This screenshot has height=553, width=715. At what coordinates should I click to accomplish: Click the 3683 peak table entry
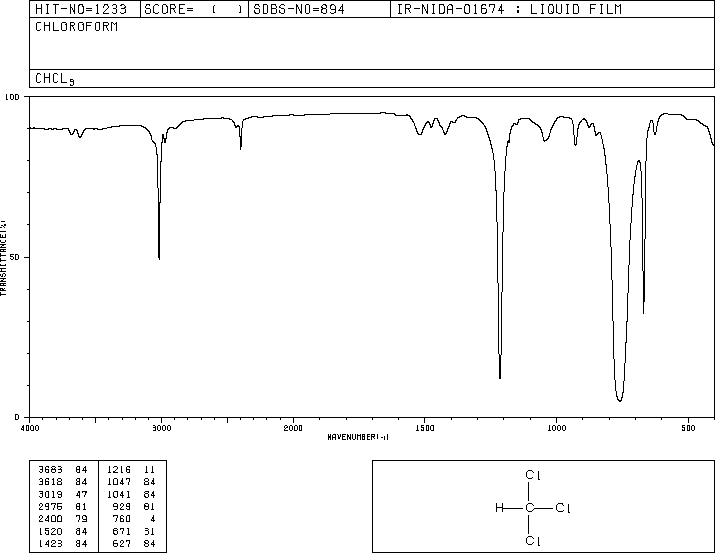[50, 470]
